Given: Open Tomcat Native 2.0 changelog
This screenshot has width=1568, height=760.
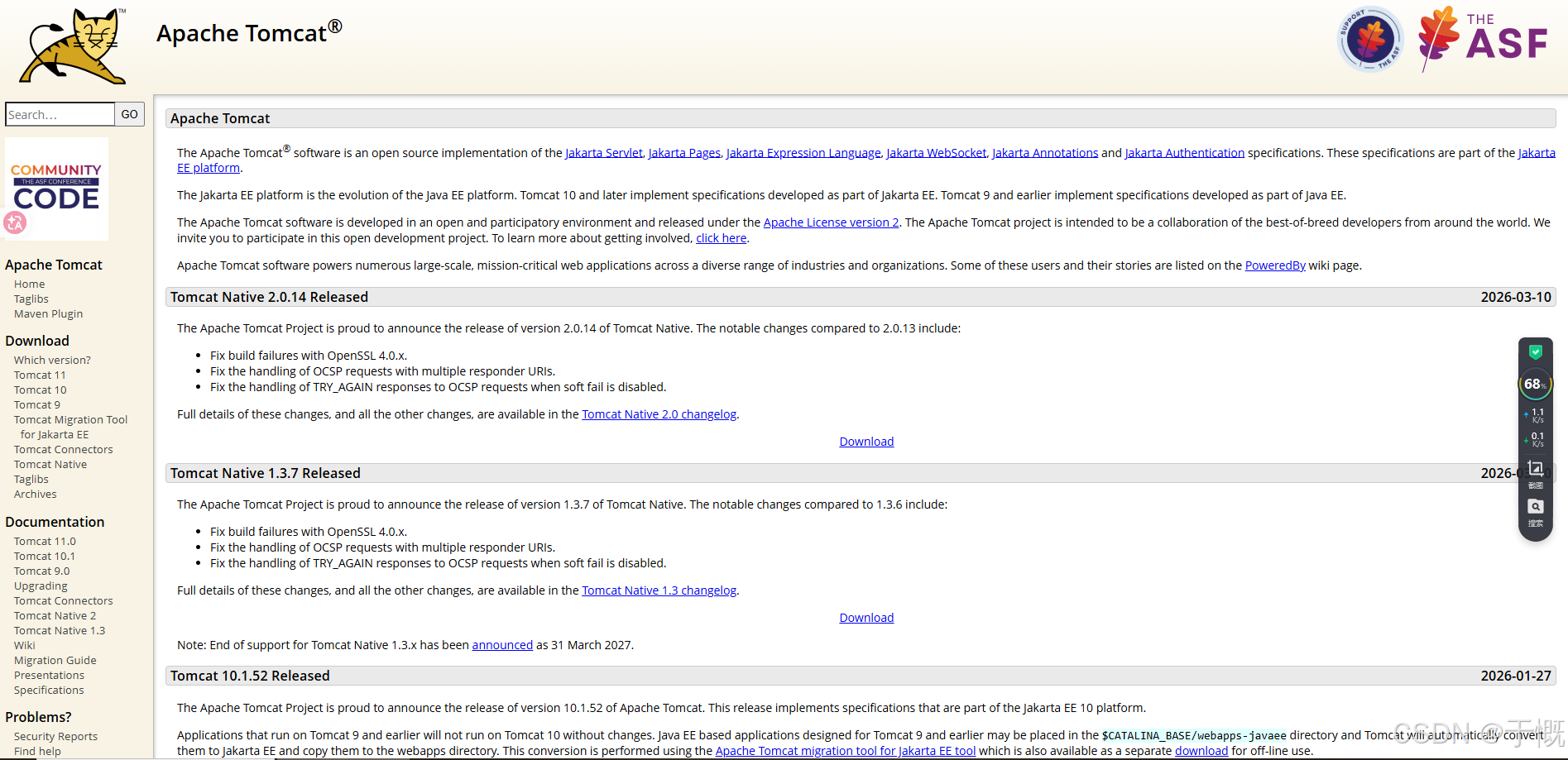Looking at the screenshot, I should click(x=659, y=414).
